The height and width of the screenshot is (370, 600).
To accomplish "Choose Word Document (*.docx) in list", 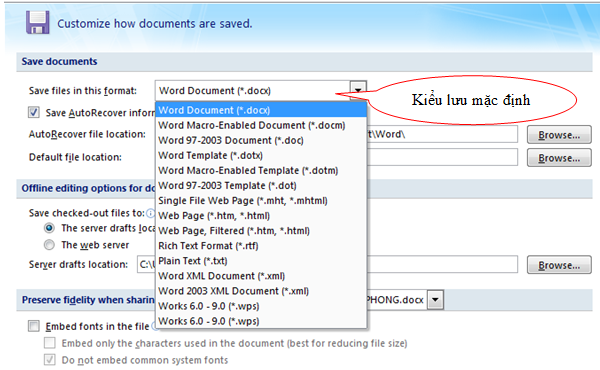I will tap(261, 110).
